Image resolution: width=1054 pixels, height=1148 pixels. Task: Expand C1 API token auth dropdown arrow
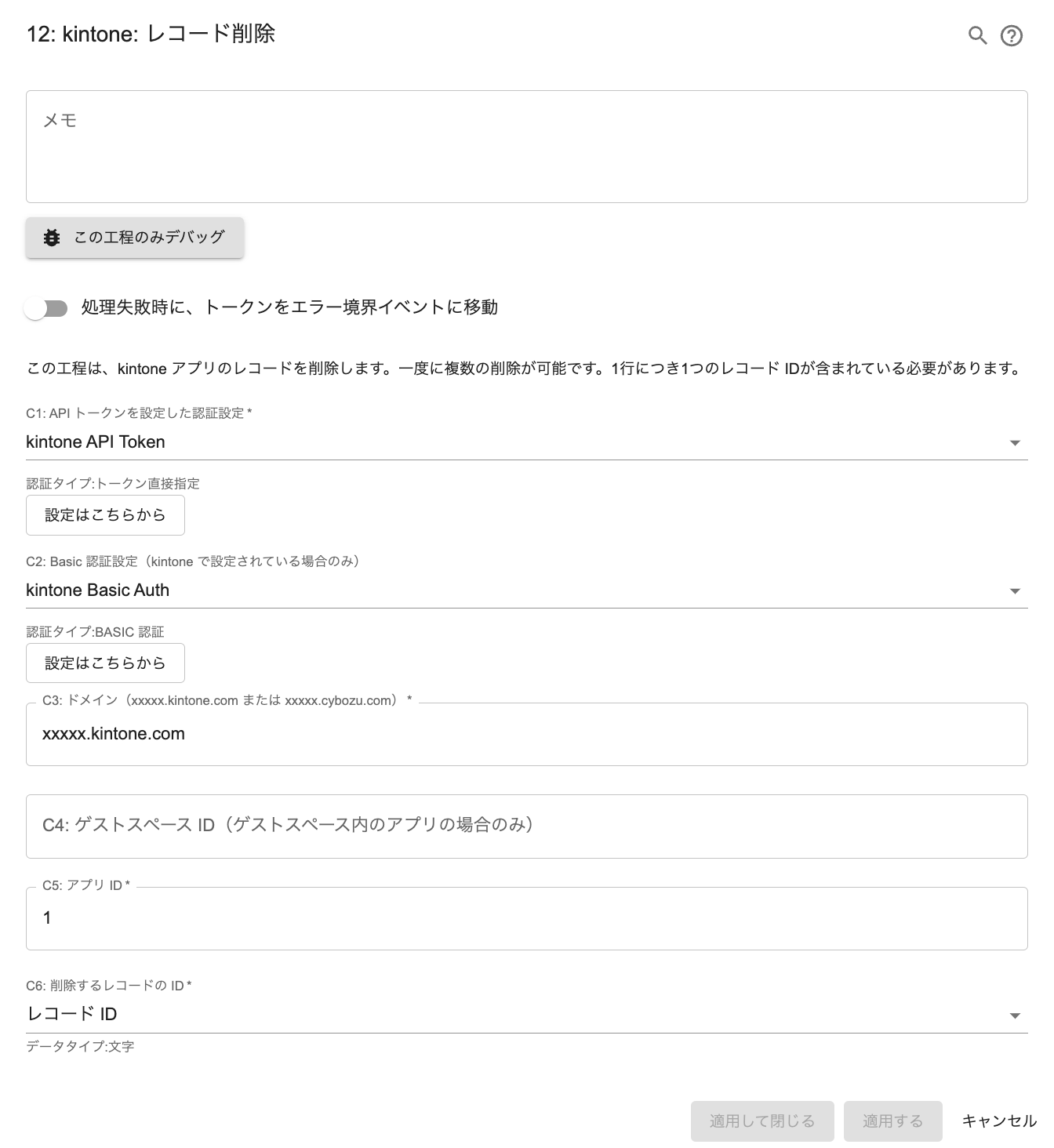click(1015, 443)
